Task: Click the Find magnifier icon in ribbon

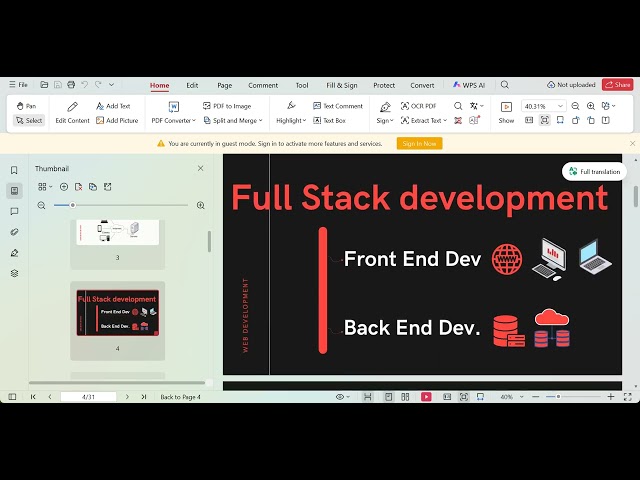Action: click(458, 106)
